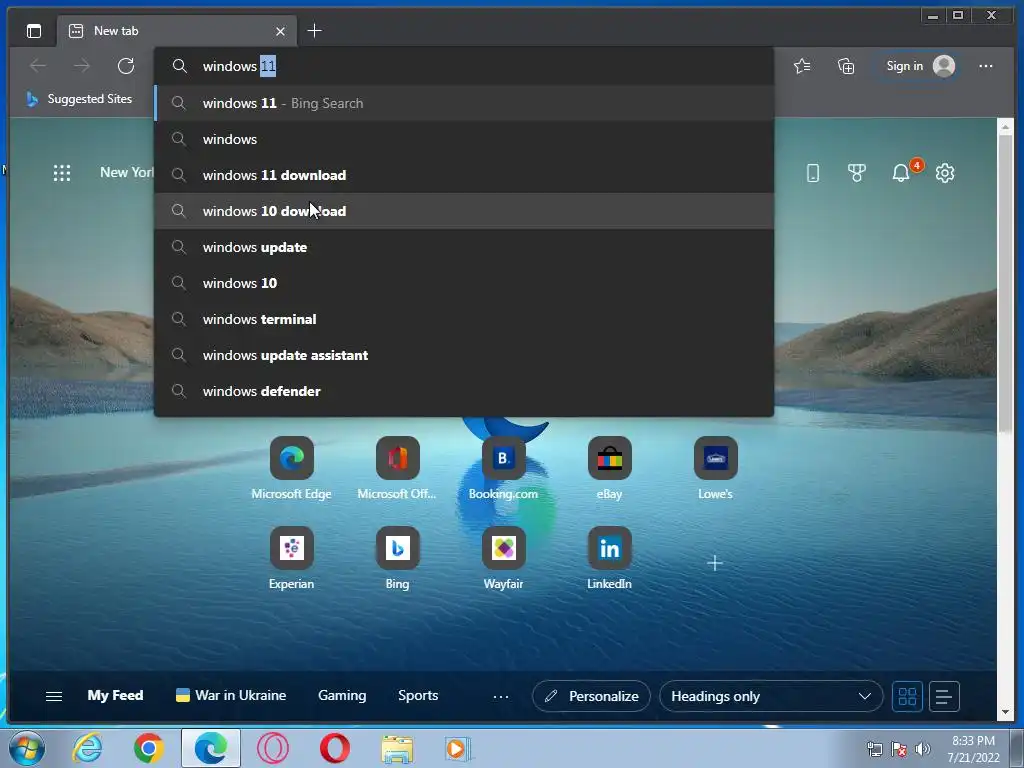Image resolution: width=1024 pixels, height=768 pixels.
Task: Launch Opera GX from taskbar
Action: (273, 748)
